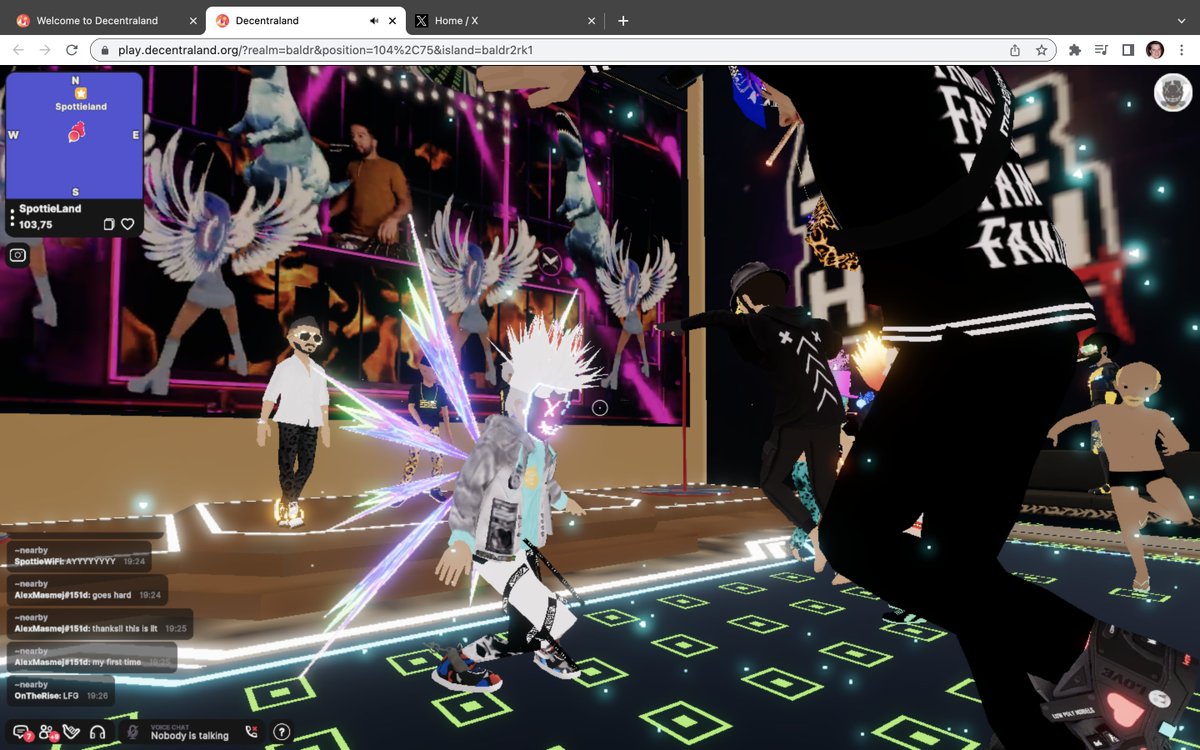Image resolution: width=1200 pixels, height=750 pixels.
Task: Toggle the muted microphone button
Action: pyautogui.click(x=132, y=732)
